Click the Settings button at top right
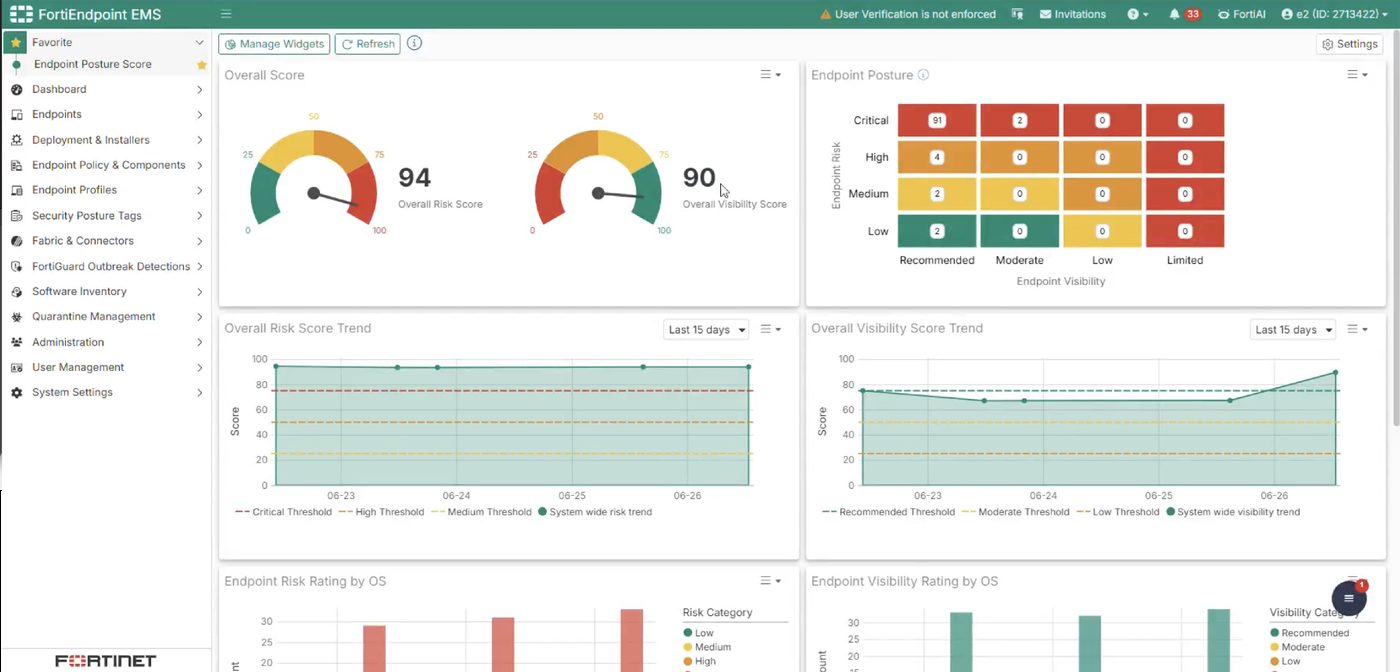 pos(1350,44)
